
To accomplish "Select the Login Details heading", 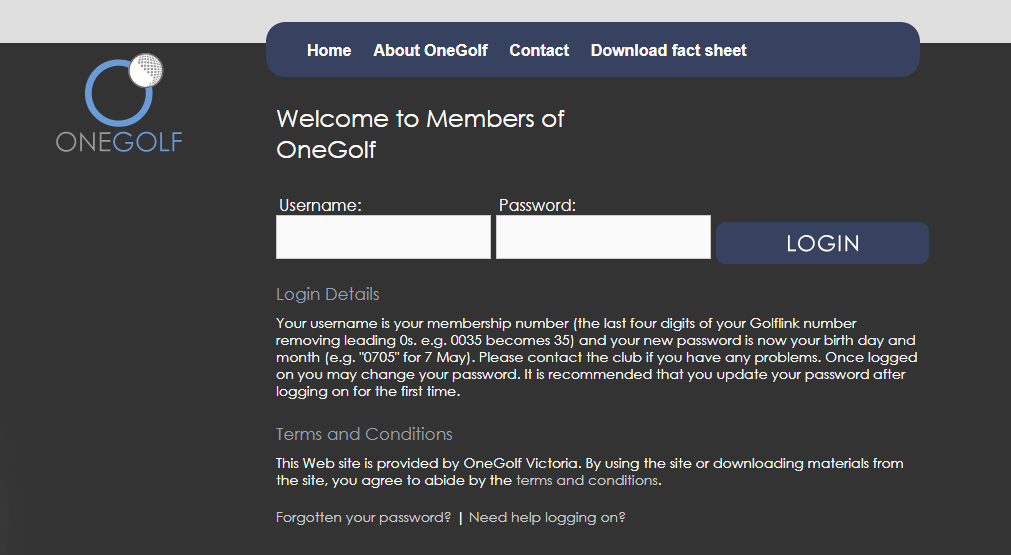I will tap(328, 294).
